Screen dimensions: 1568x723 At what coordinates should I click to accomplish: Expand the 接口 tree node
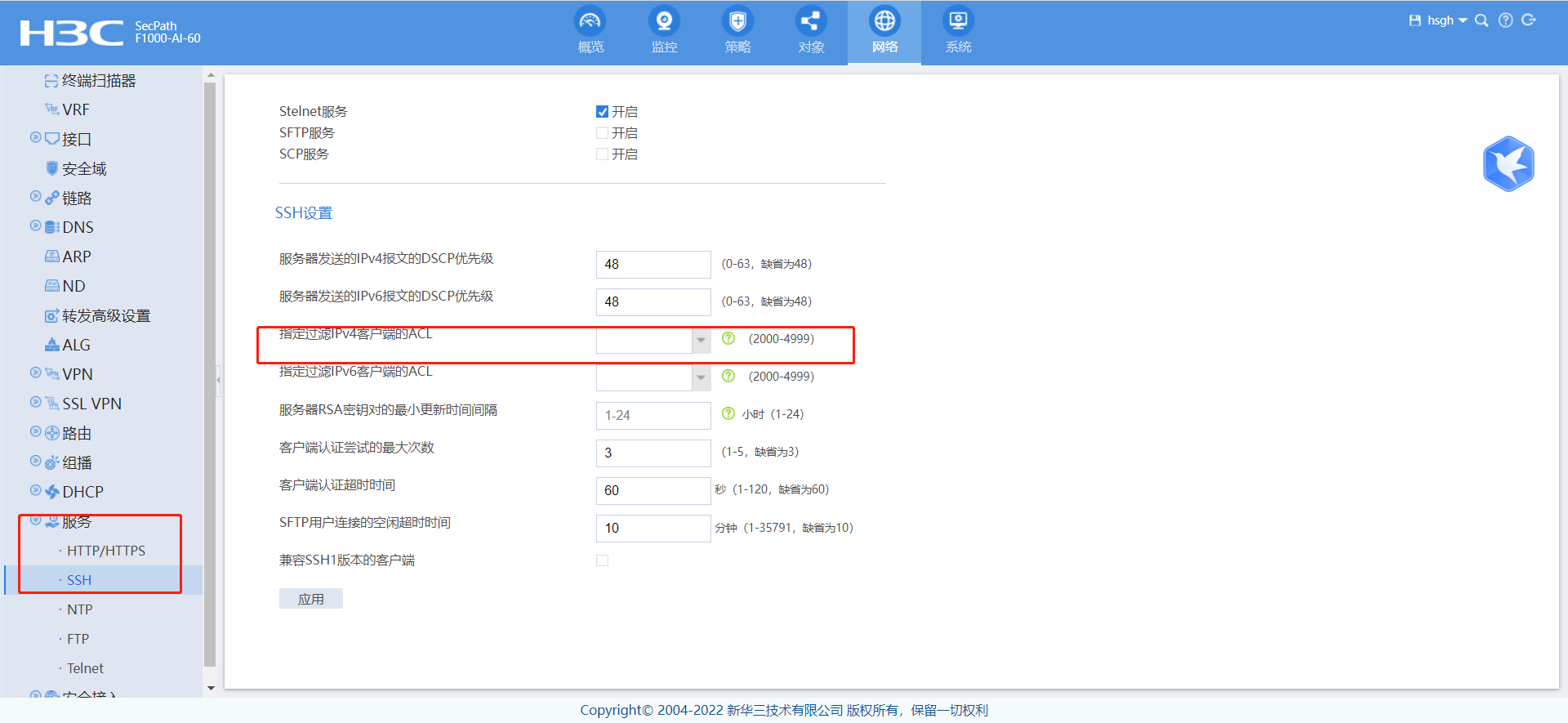click(x=35, y=137)
